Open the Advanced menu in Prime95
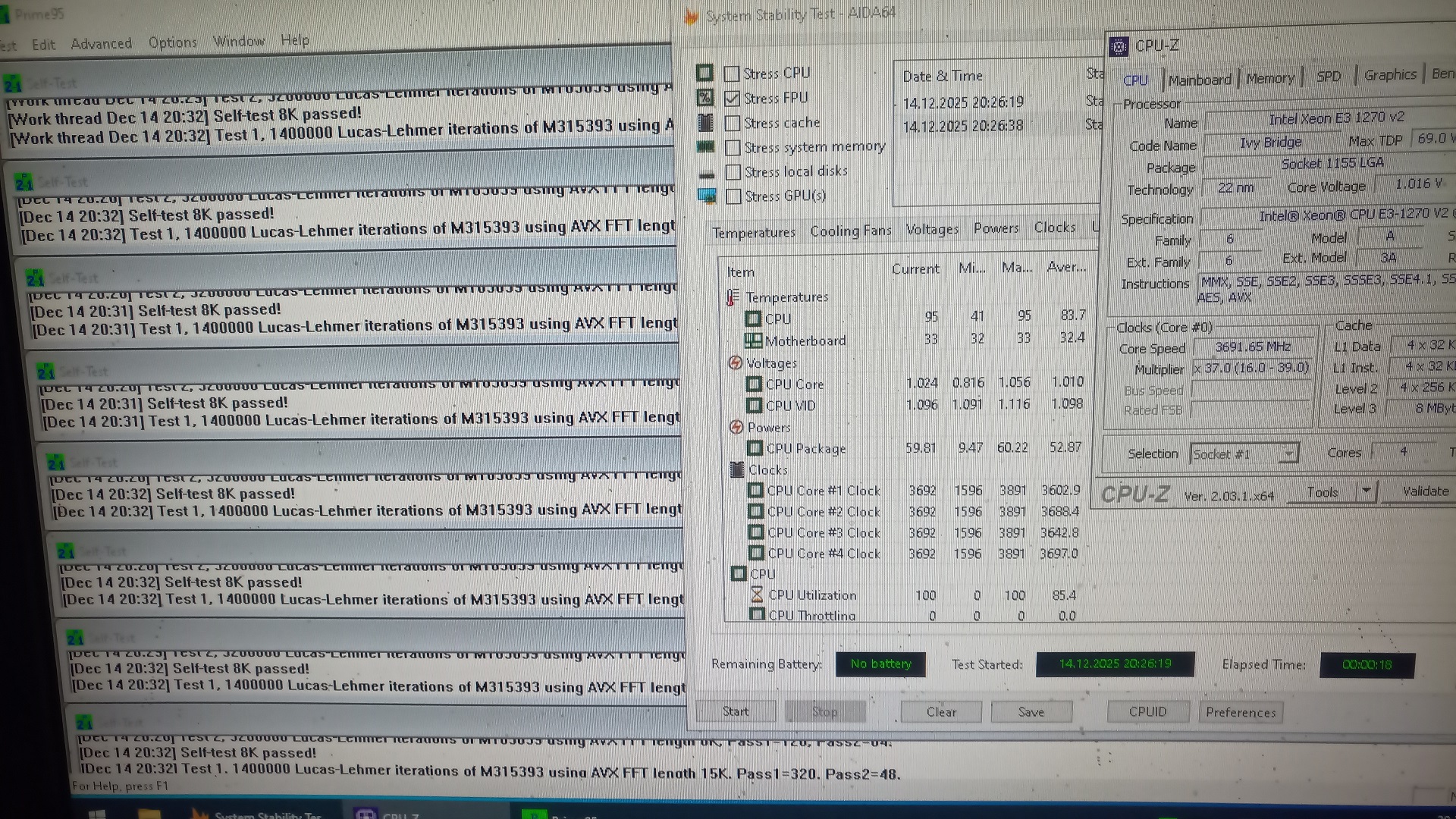The width and height of the screenshot is (1456, 819). click(101, 44)
